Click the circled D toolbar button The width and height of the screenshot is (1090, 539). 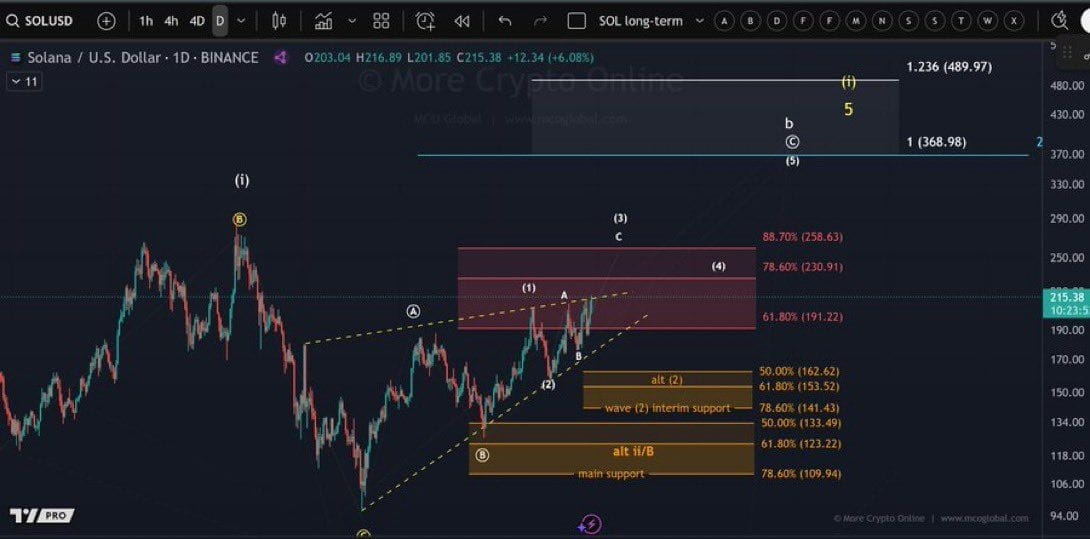tap(777, 21)
